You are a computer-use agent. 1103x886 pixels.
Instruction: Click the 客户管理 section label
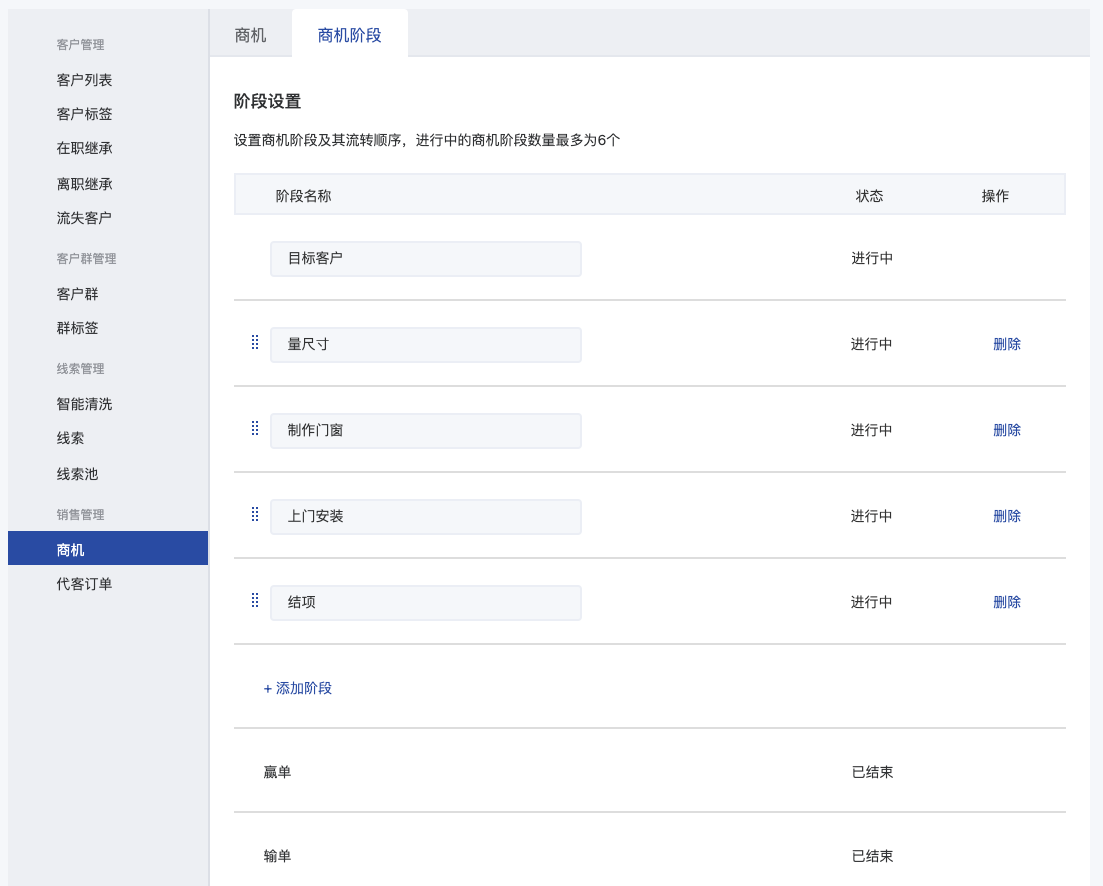point(80,45)
